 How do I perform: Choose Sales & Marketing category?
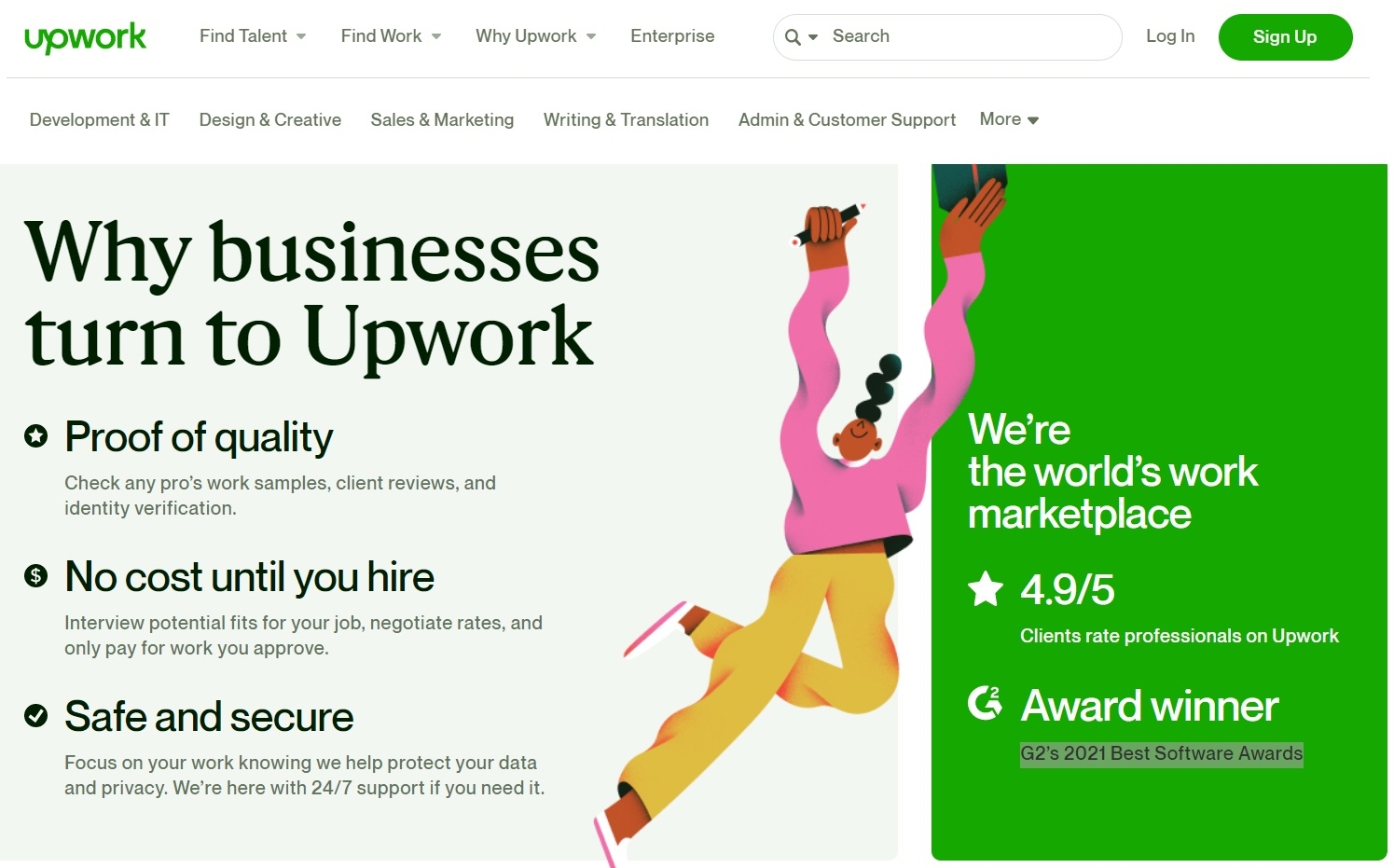click(442, 119)
